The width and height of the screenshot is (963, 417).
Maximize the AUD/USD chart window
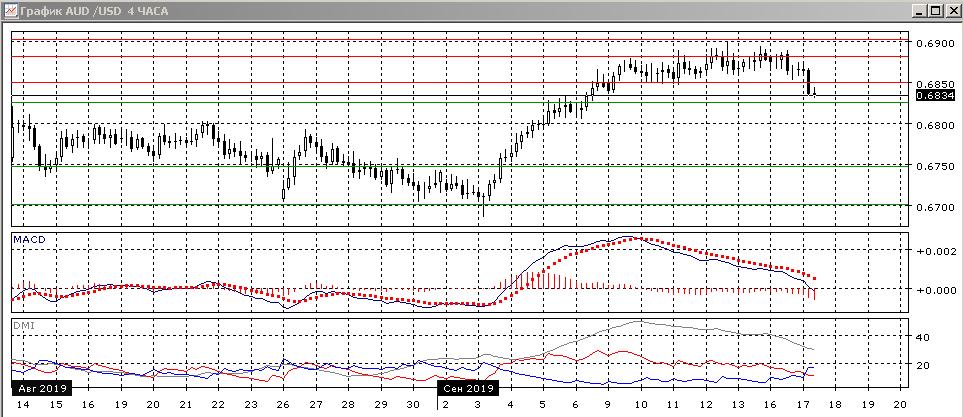point(936,10)
